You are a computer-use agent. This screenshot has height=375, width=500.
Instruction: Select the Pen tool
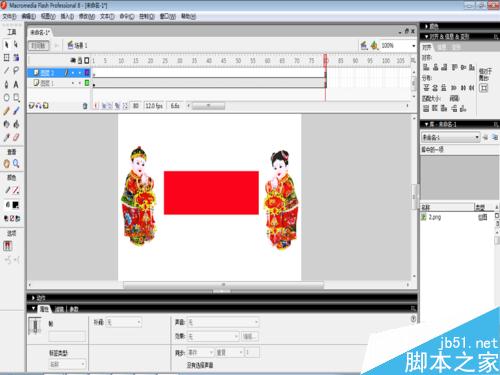(x=6, y=84)
